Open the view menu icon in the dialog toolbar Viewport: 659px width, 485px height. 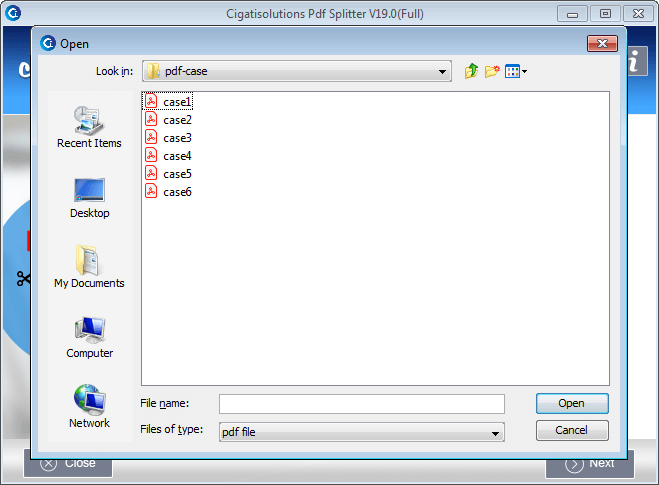click(x=516, y=71)
